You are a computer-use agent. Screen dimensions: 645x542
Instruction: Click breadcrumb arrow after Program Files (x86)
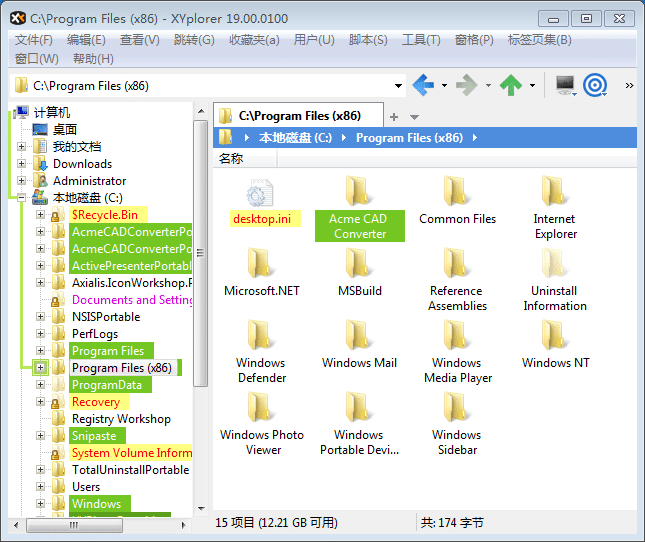(x=475, y=138)
